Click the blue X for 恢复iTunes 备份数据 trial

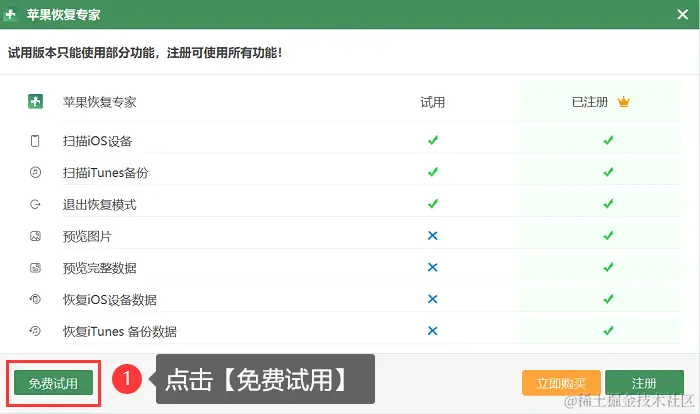[433, 330]
